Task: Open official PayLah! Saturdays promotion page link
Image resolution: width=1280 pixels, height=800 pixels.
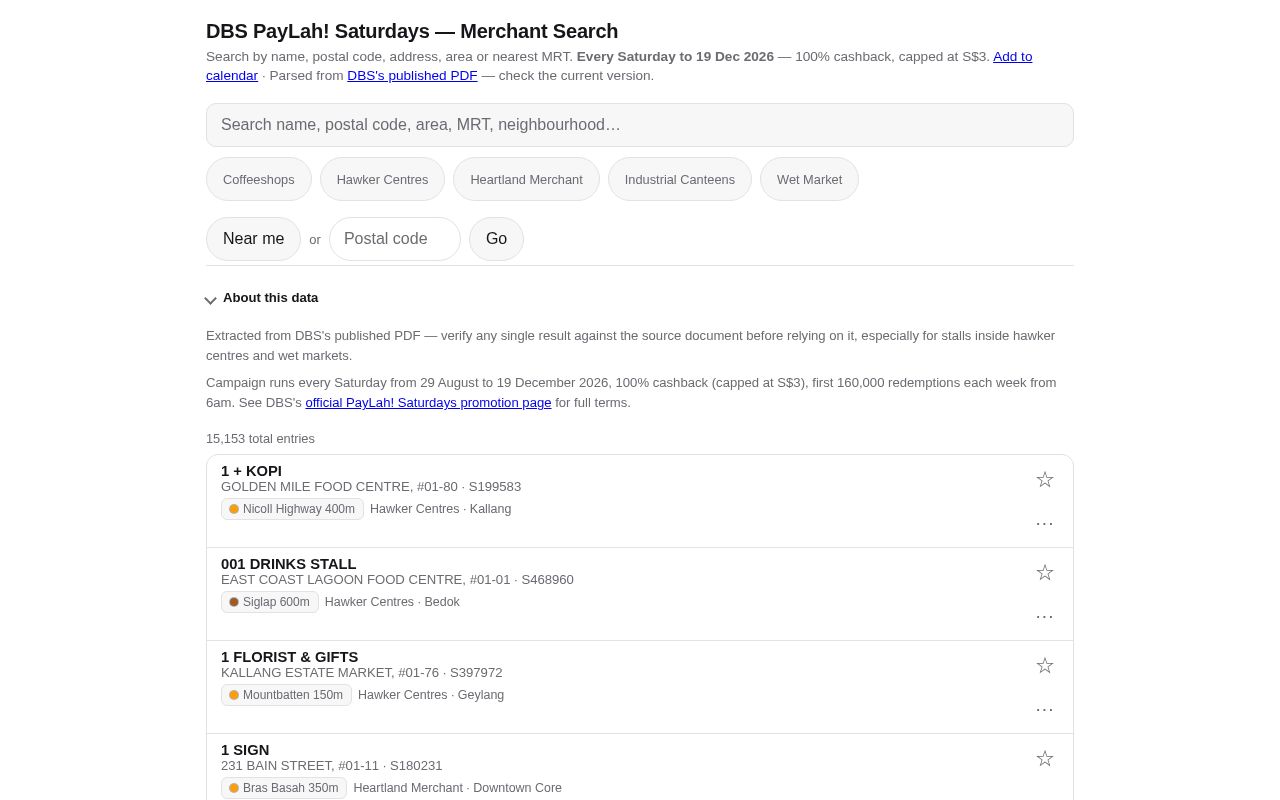Action: coord(428,403)
